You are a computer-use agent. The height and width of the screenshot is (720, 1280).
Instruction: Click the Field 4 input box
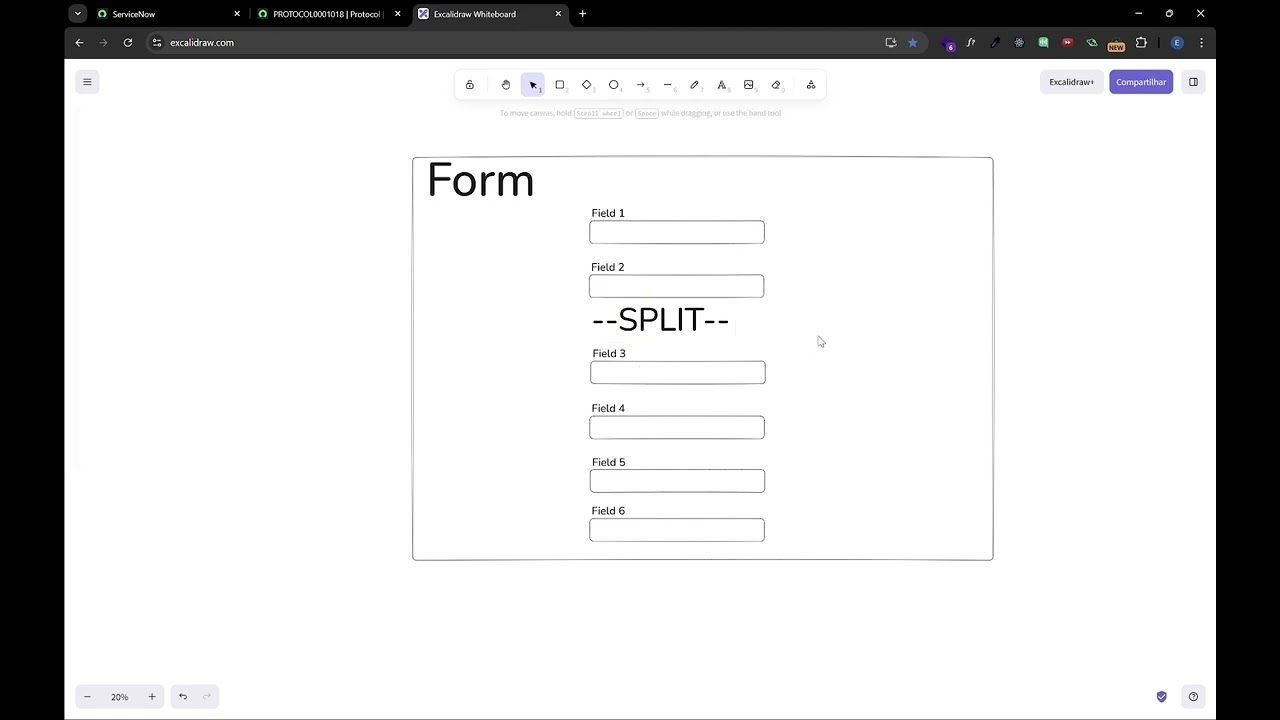tap(677, 427)
